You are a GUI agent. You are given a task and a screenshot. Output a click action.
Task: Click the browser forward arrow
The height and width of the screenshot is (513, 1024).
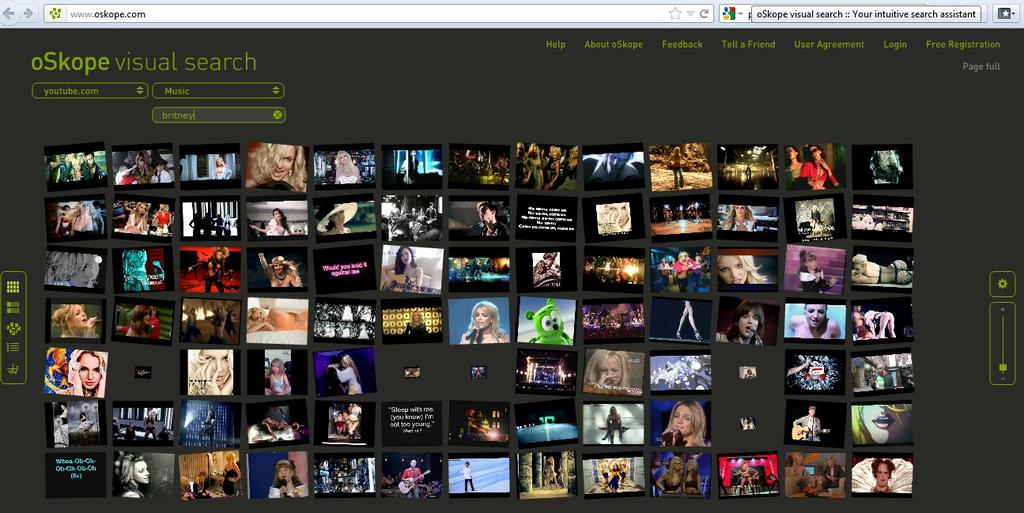(27, 13)
